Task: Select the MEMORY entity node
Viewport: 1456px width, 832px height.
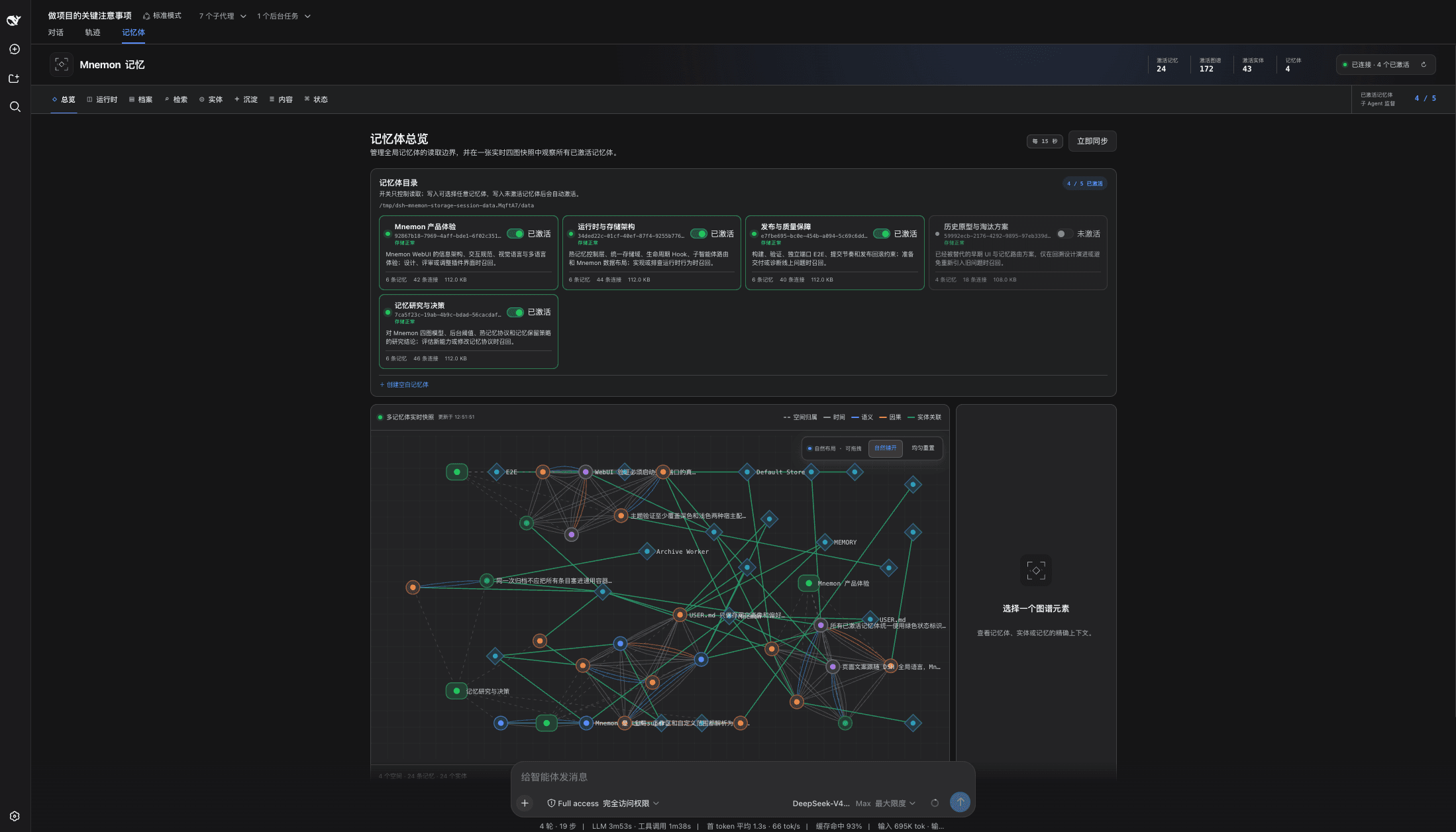Action: click(825, 542)
